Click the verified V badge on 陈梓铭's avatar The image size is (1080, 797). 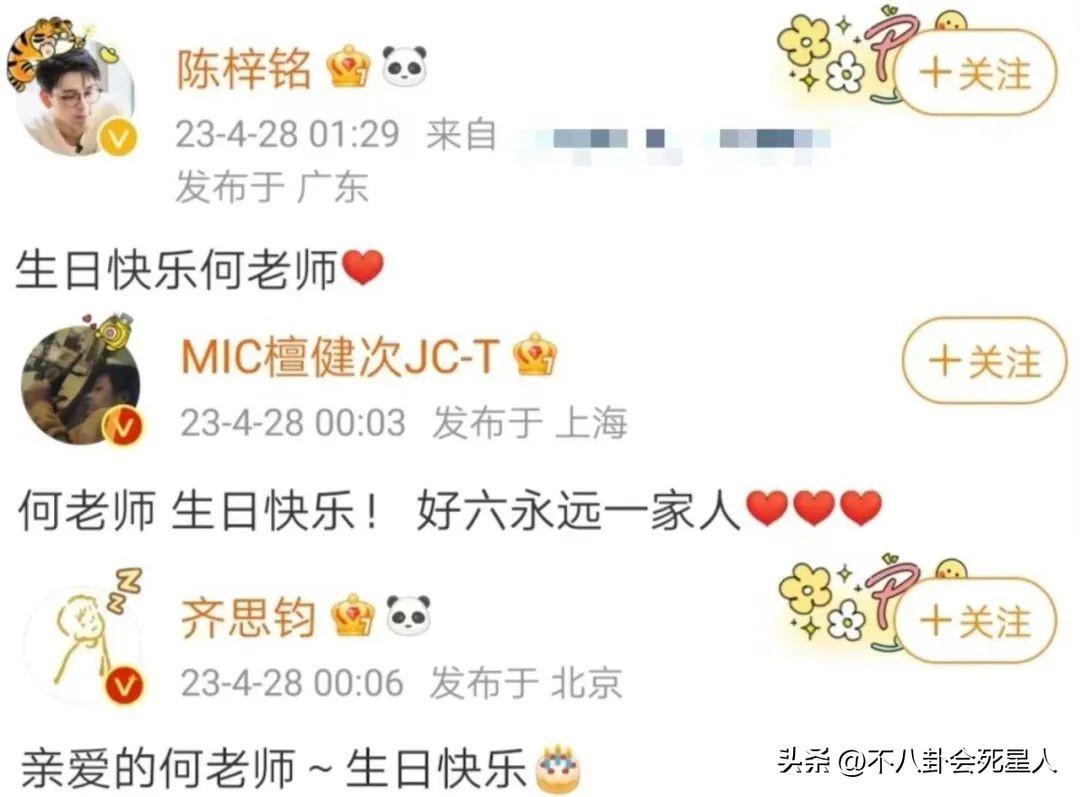point(118,137)
